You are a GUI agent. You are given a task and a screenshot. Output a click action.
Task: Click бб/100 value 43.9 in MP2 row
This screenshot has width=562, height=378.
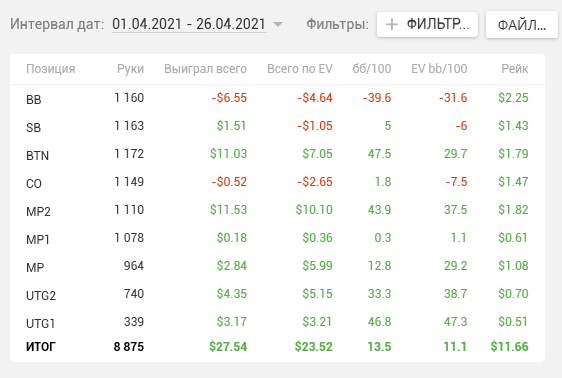pyautogui.click(x=379, y=209)
